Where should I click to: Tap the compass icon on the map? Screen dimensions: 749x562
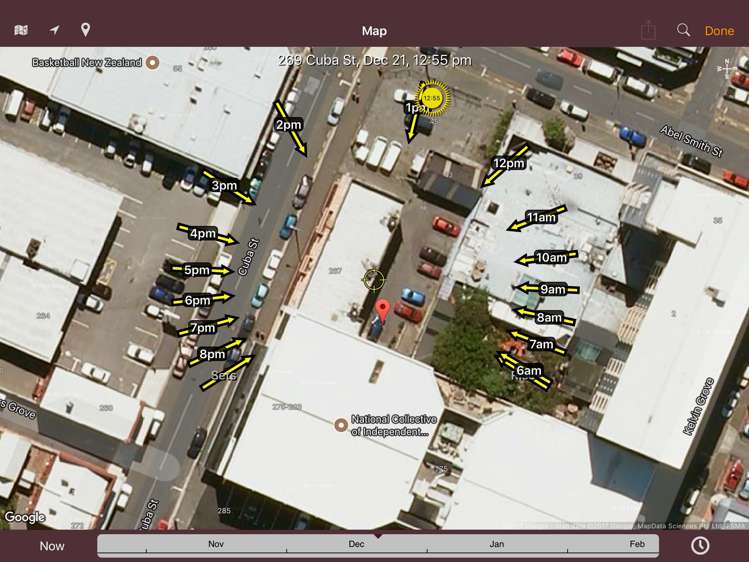[x=727, y=68]
